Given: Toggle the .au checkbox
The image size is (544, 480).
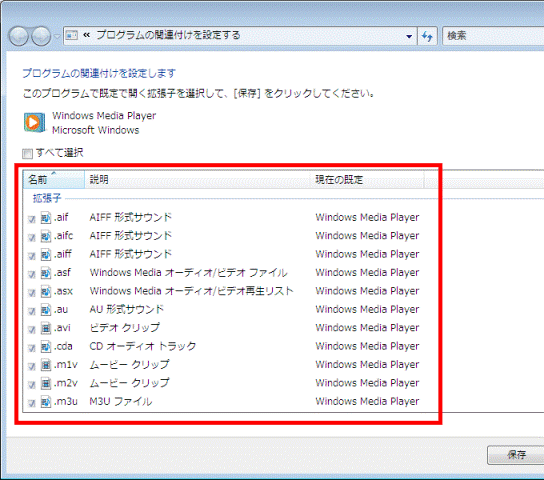Looking at the screenshot, I should pos(32,311).
